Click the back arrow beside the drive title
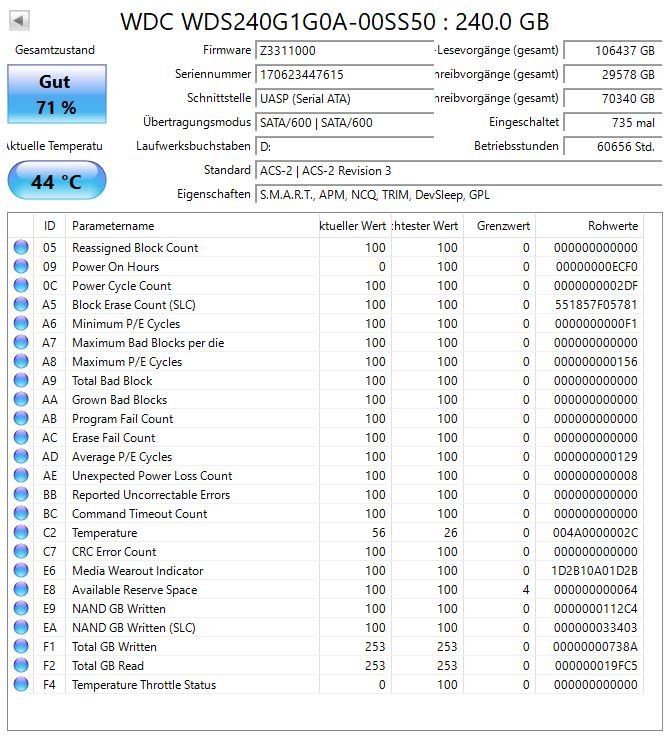The width and height of the screenshot is (669, 737). point(19,21)
